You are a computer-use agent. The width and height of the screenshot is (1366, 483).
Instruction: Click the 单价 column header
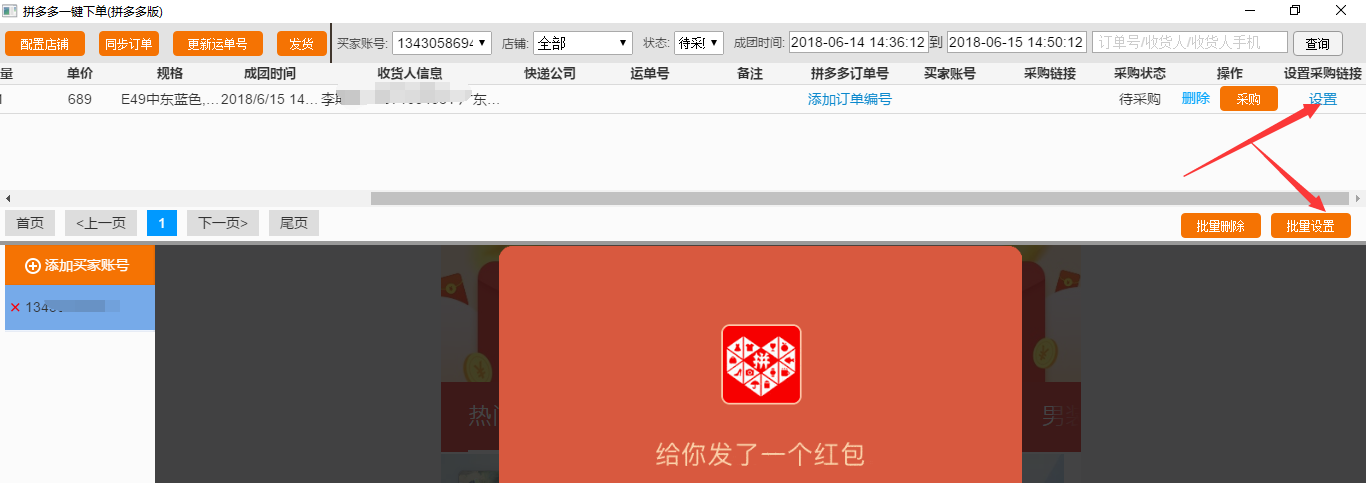pyautogui.click(x=80, y=74)
